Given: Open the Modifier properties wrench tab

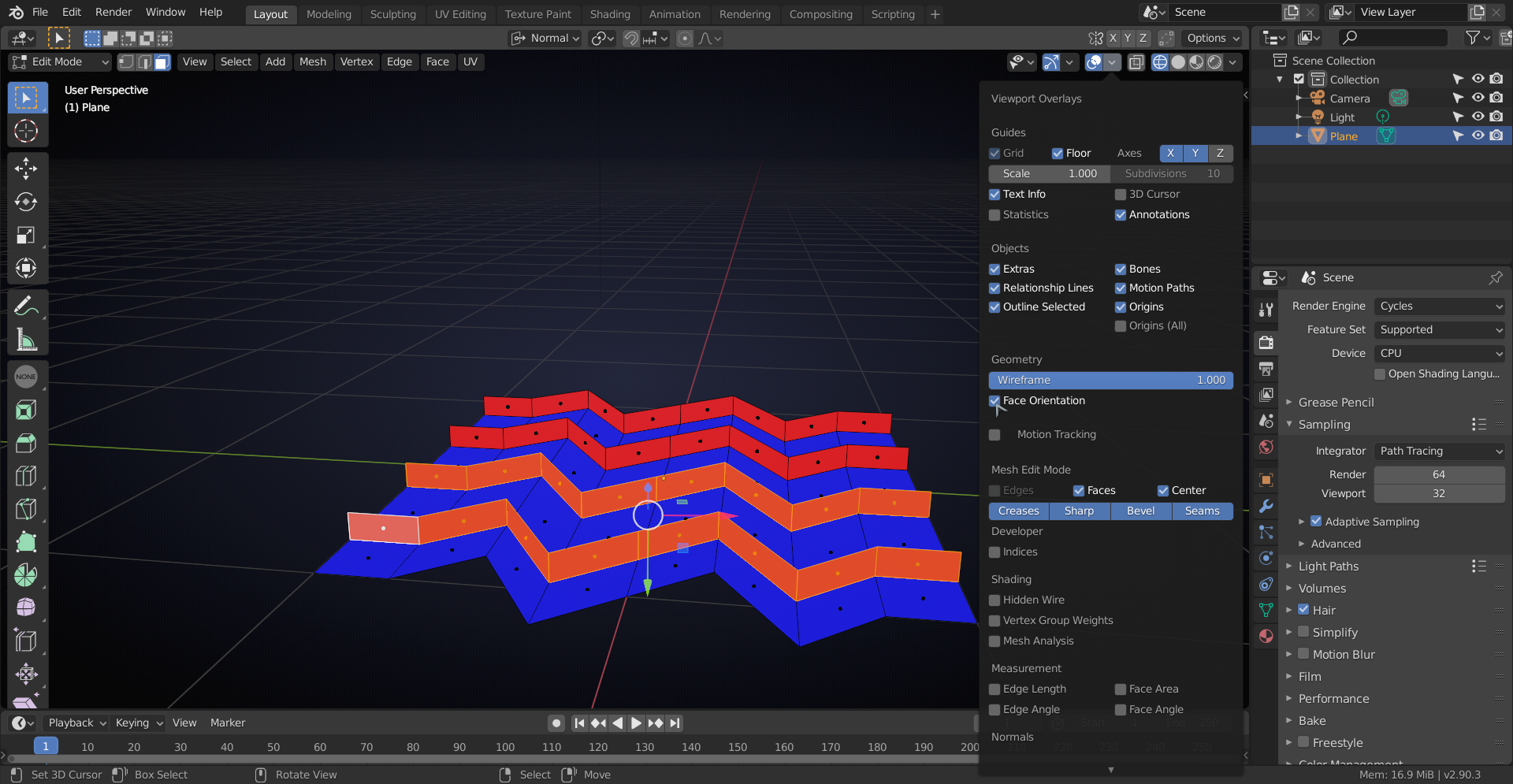Looking at the screenshot, I should (x=1266, y=506).
